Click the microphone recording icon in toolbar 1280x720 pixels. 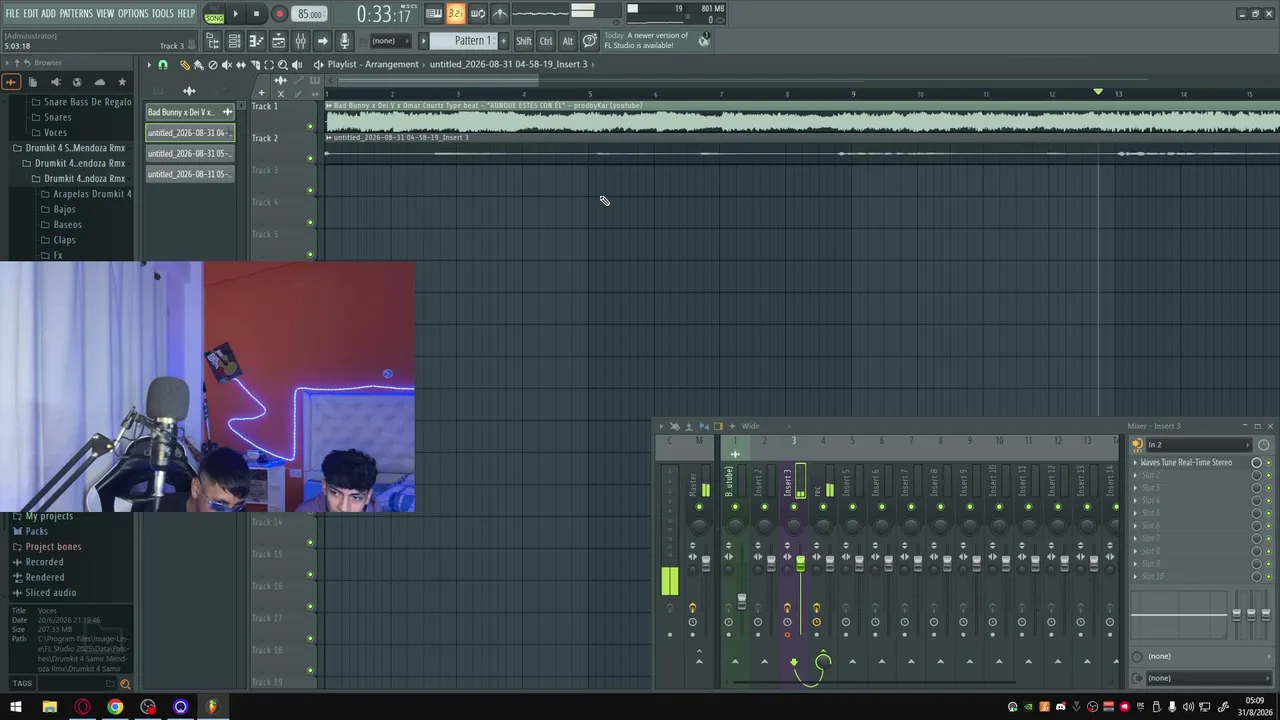point(344,41)
